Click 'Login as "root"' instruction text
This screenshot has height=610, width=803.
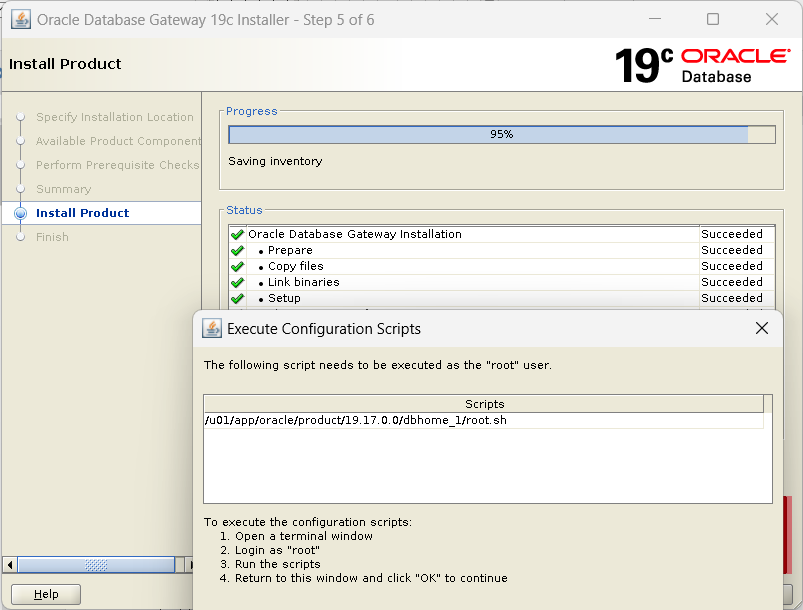[277, 550]
